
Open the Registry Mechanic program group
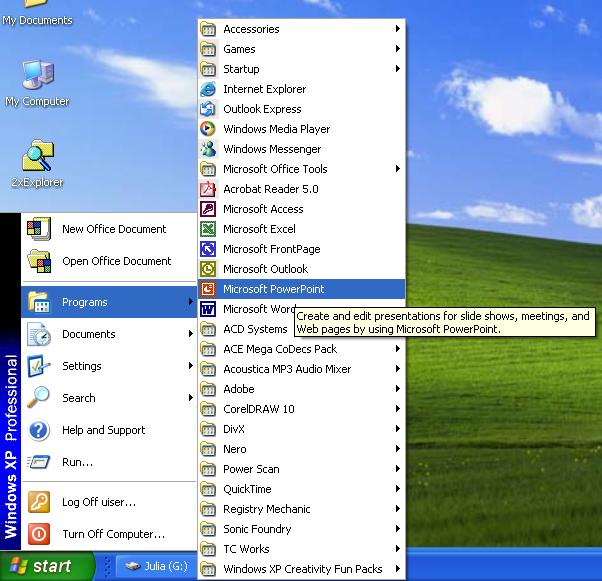(x=301, y=509)
